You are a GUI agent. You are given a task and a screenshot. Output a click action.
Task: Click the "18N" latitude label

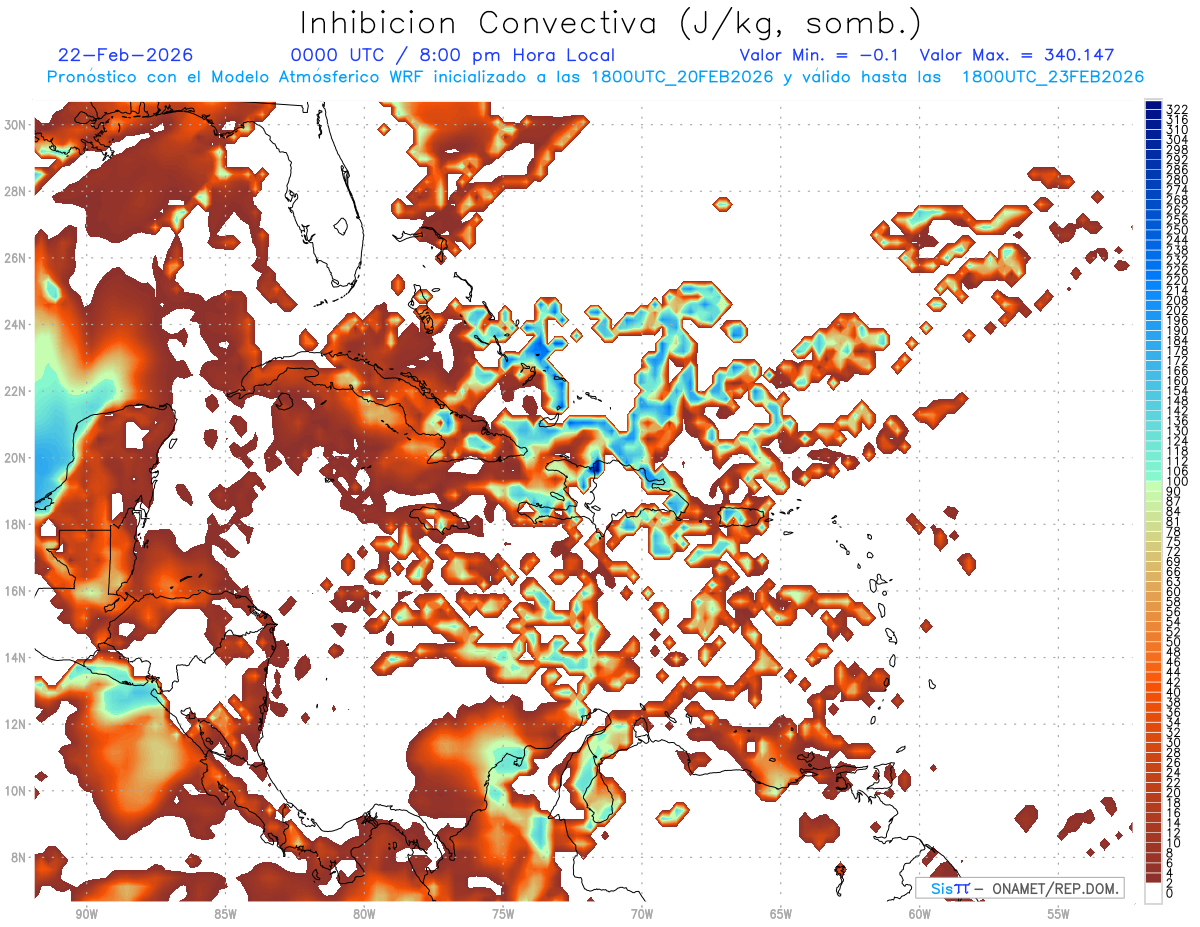coord(16,525)
